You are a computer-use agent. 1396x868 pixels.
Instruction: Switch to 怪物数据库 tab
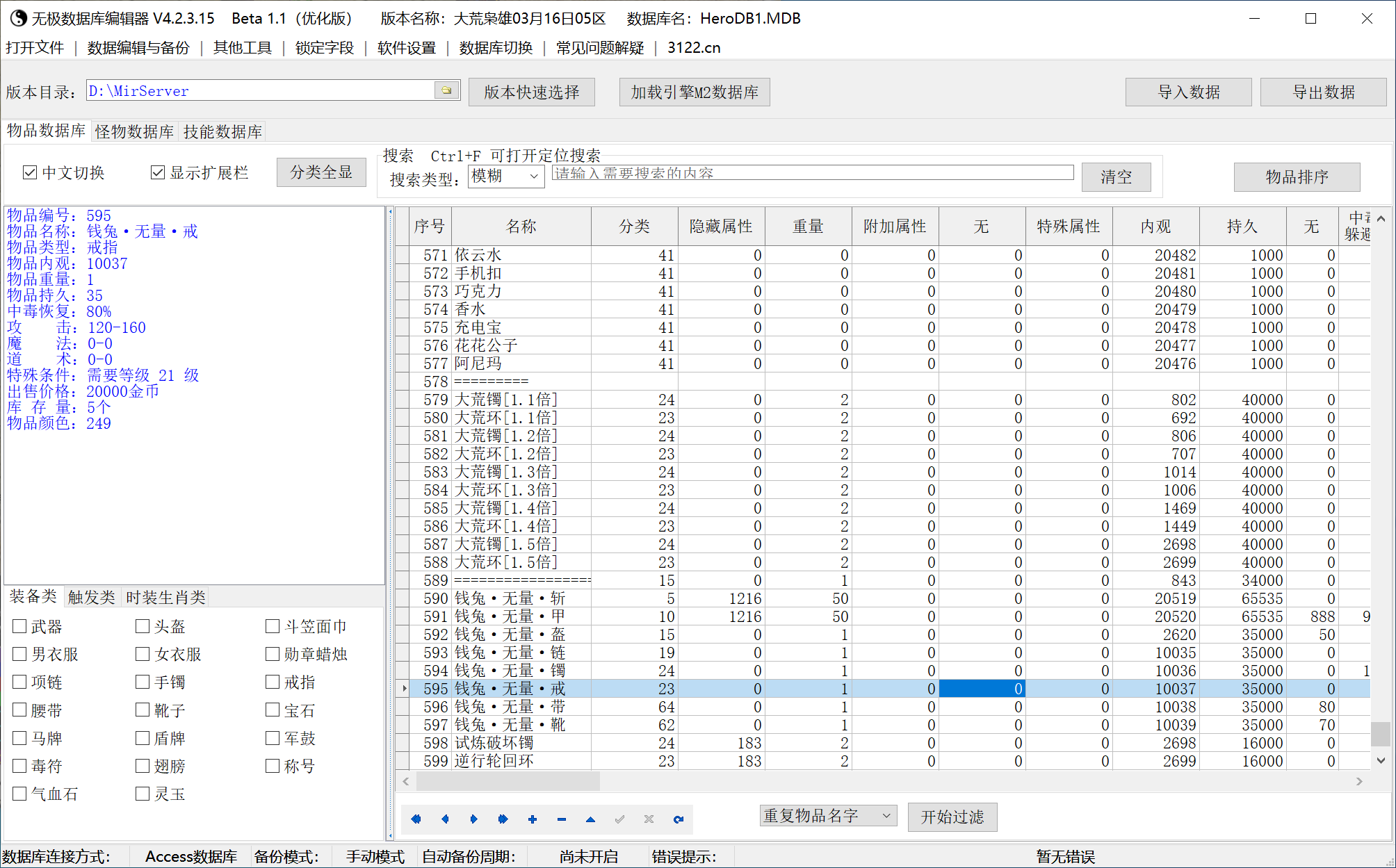[x=134, y=131]
